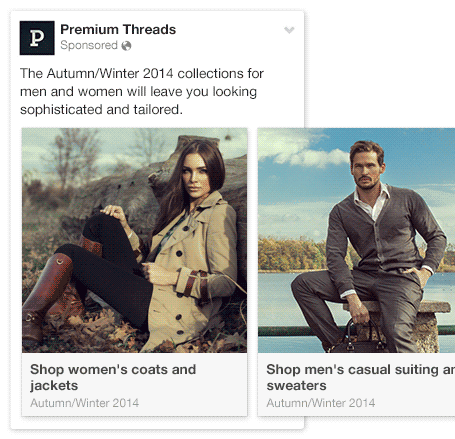Click "Shop women's coats and jackets" headline
Viewport: 455px width, 439px height.
point(113,377)
